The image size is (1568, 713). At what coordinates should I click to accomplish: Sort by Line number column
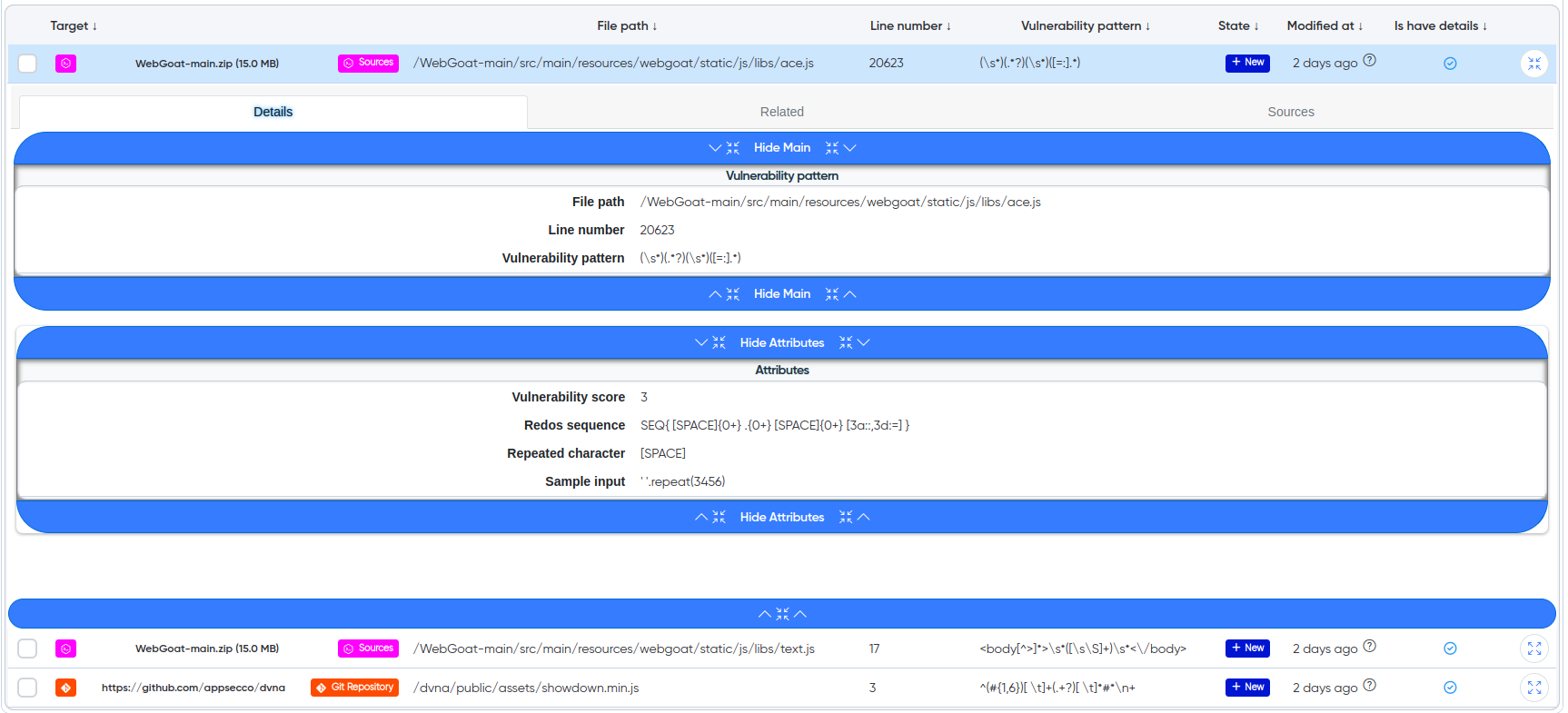[x=910, y=25]
